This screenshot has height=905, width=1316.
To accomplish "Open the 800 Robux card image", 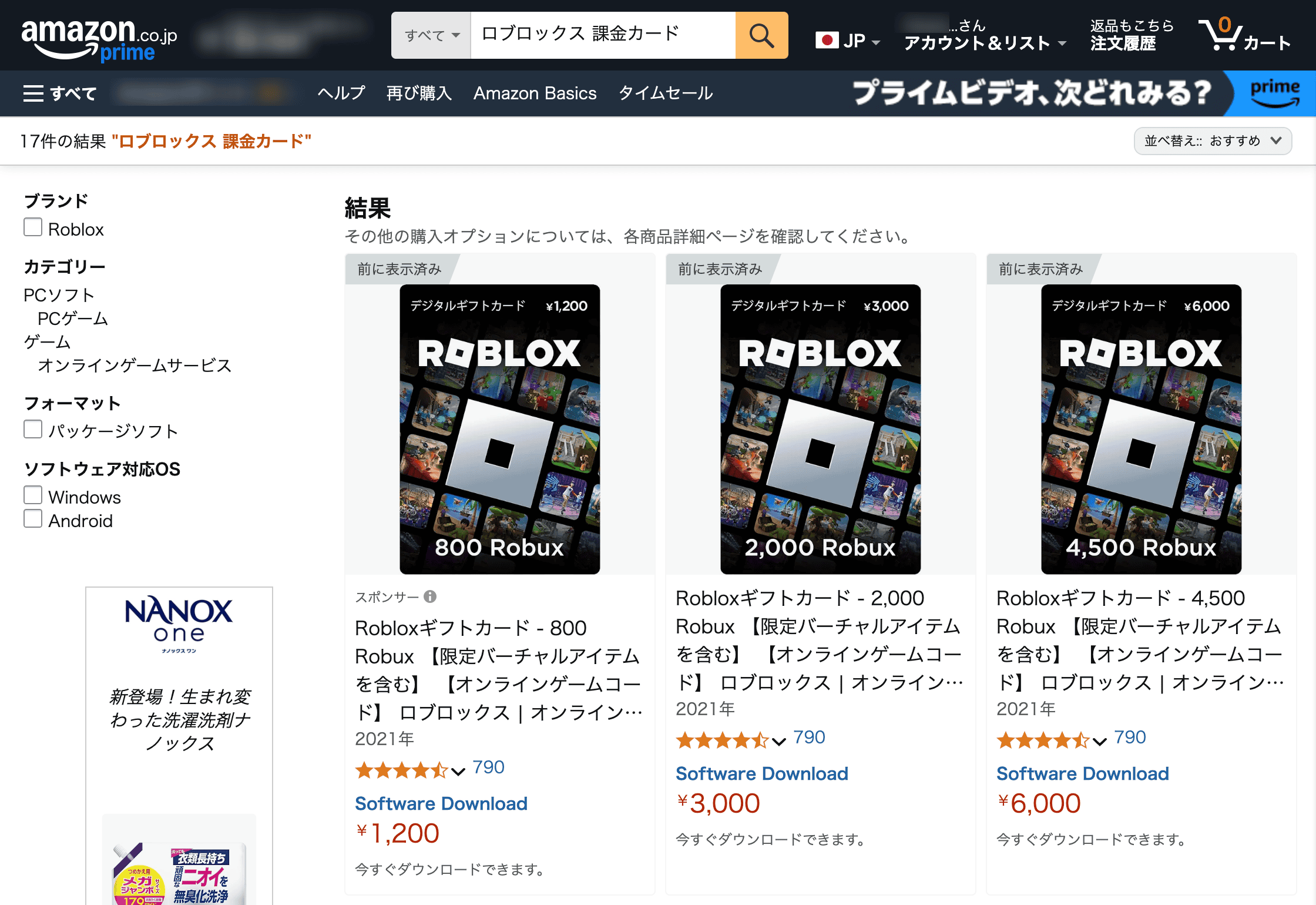I will point(500,429).
